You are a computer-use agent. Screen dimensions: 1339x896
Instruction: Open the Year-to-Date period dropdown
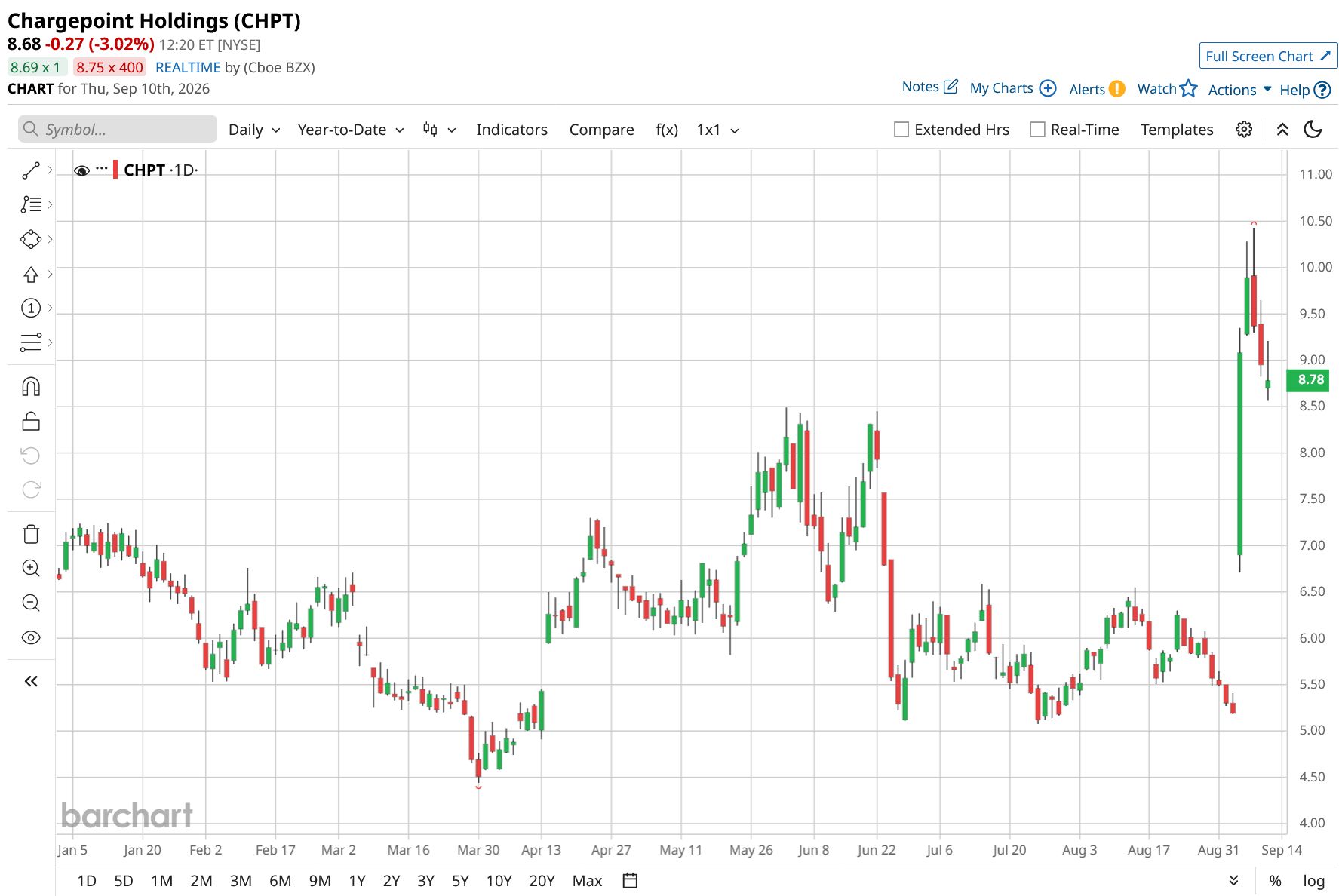tap(351, 130)
